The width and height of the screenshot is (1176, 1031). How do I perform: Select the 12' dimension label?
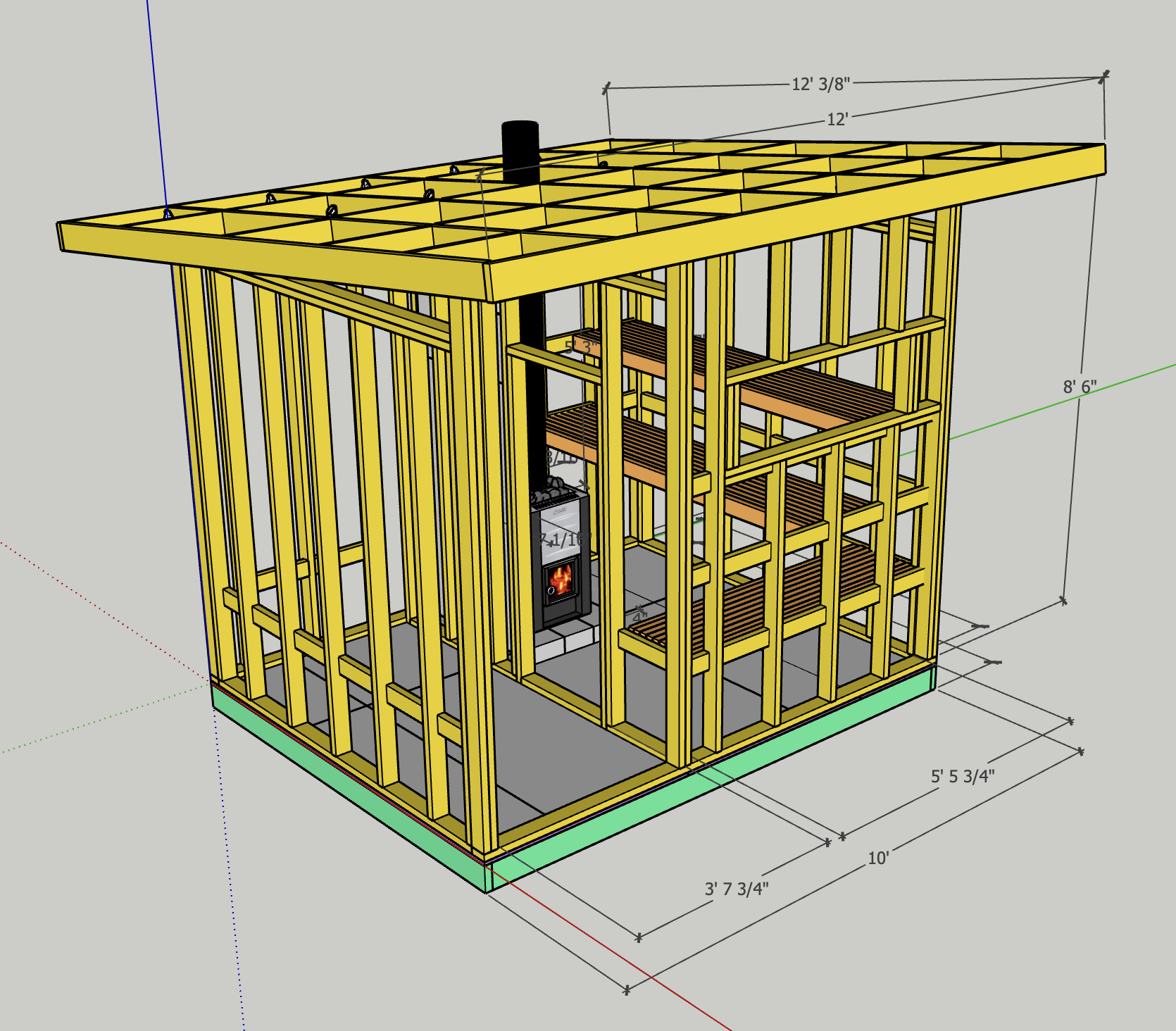click(837, 119)
